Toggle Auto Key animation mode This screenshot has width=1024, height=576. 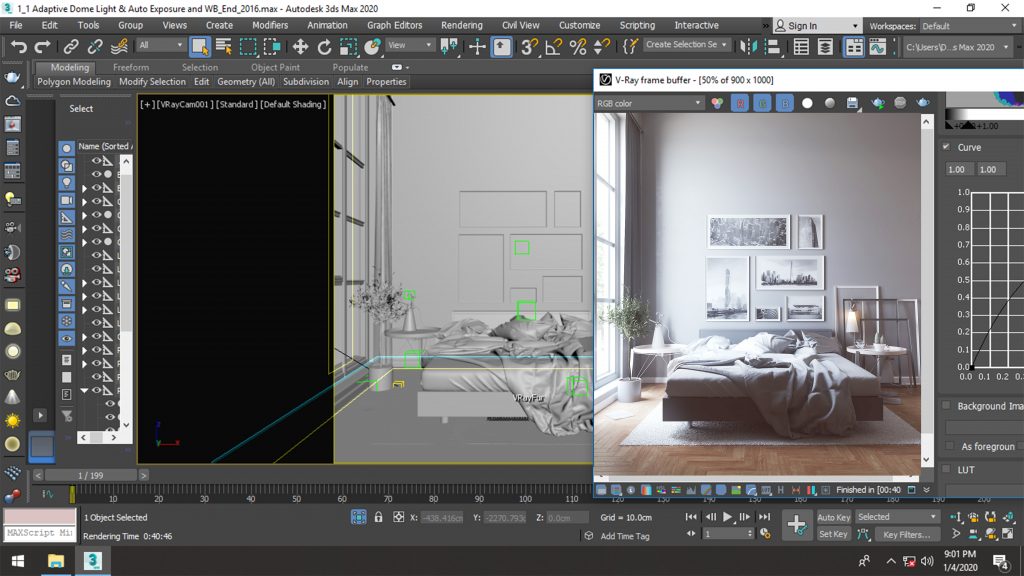pos(833,517)
